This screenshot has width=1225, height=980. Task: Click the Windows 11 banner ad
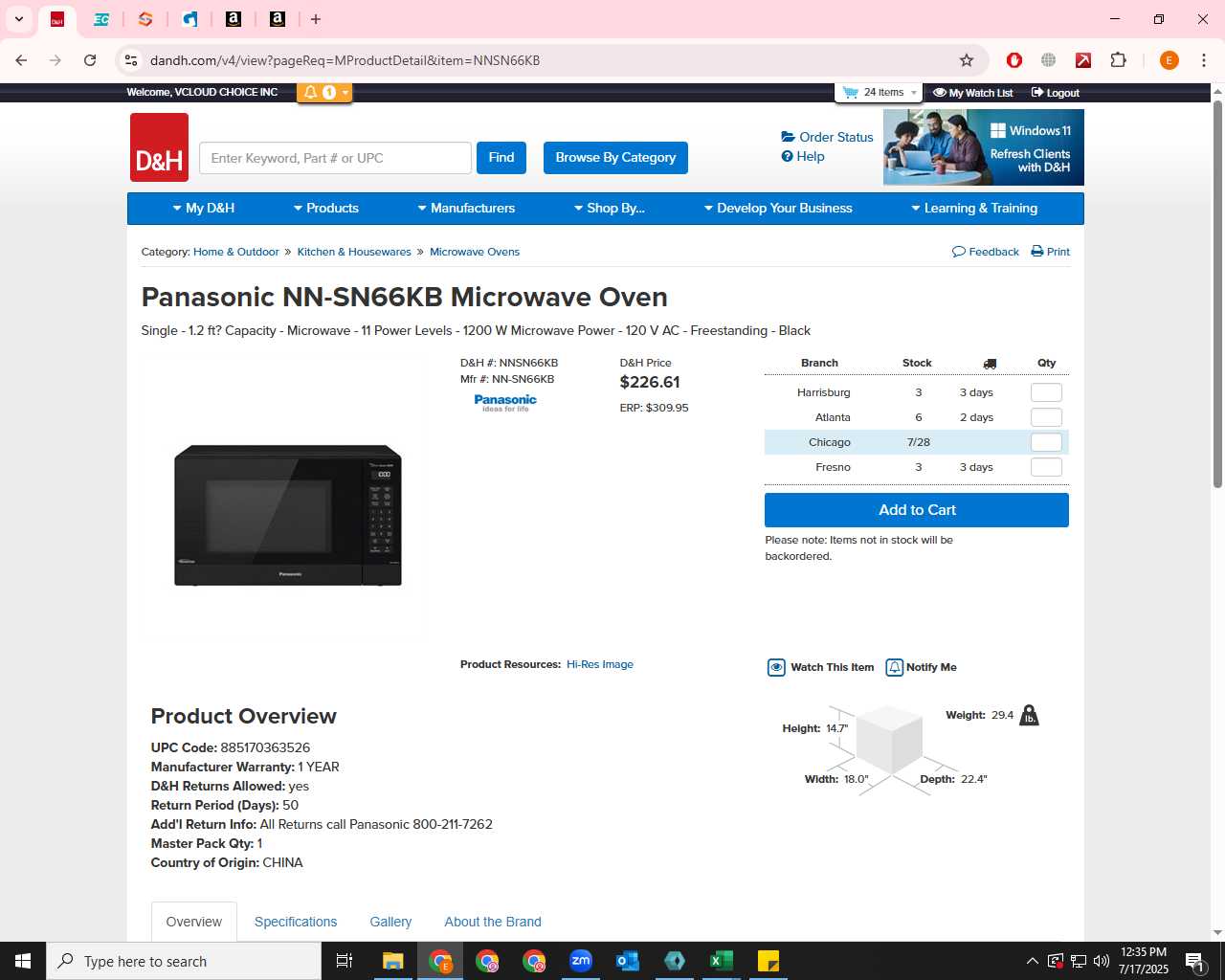pos(984,147)
